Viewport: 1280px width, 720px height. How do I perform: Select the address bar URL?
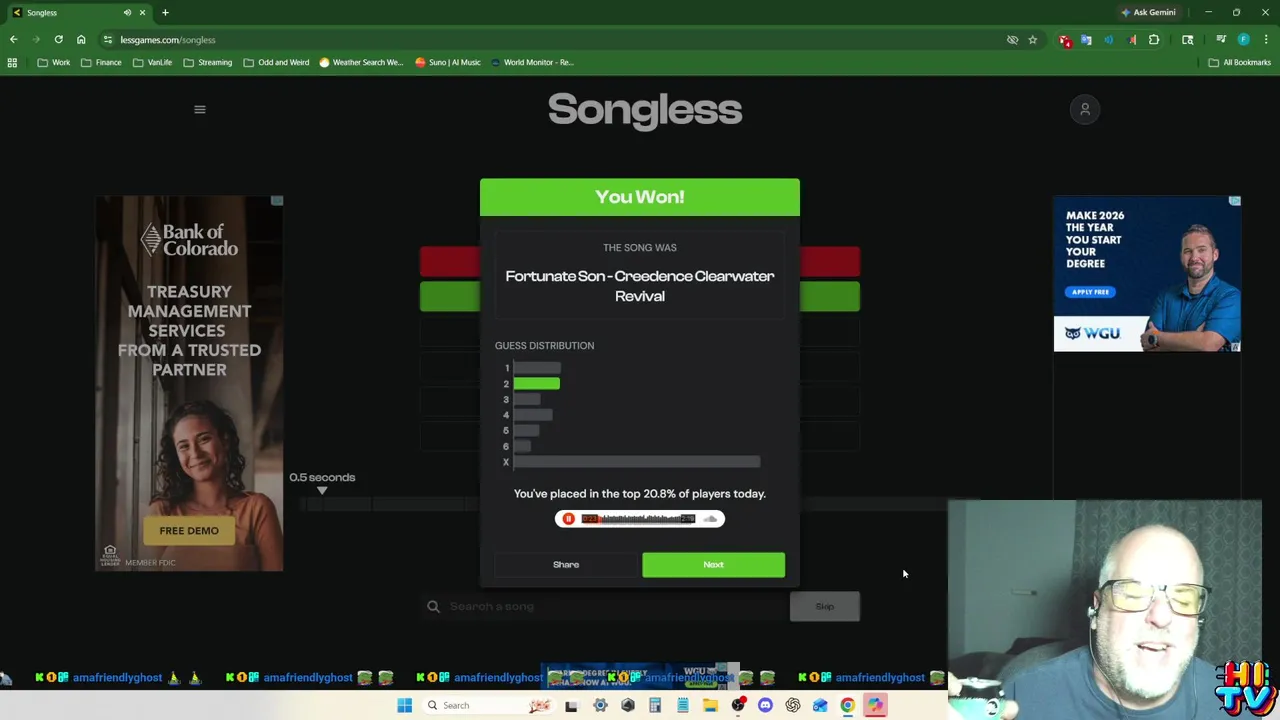point(168,40)
